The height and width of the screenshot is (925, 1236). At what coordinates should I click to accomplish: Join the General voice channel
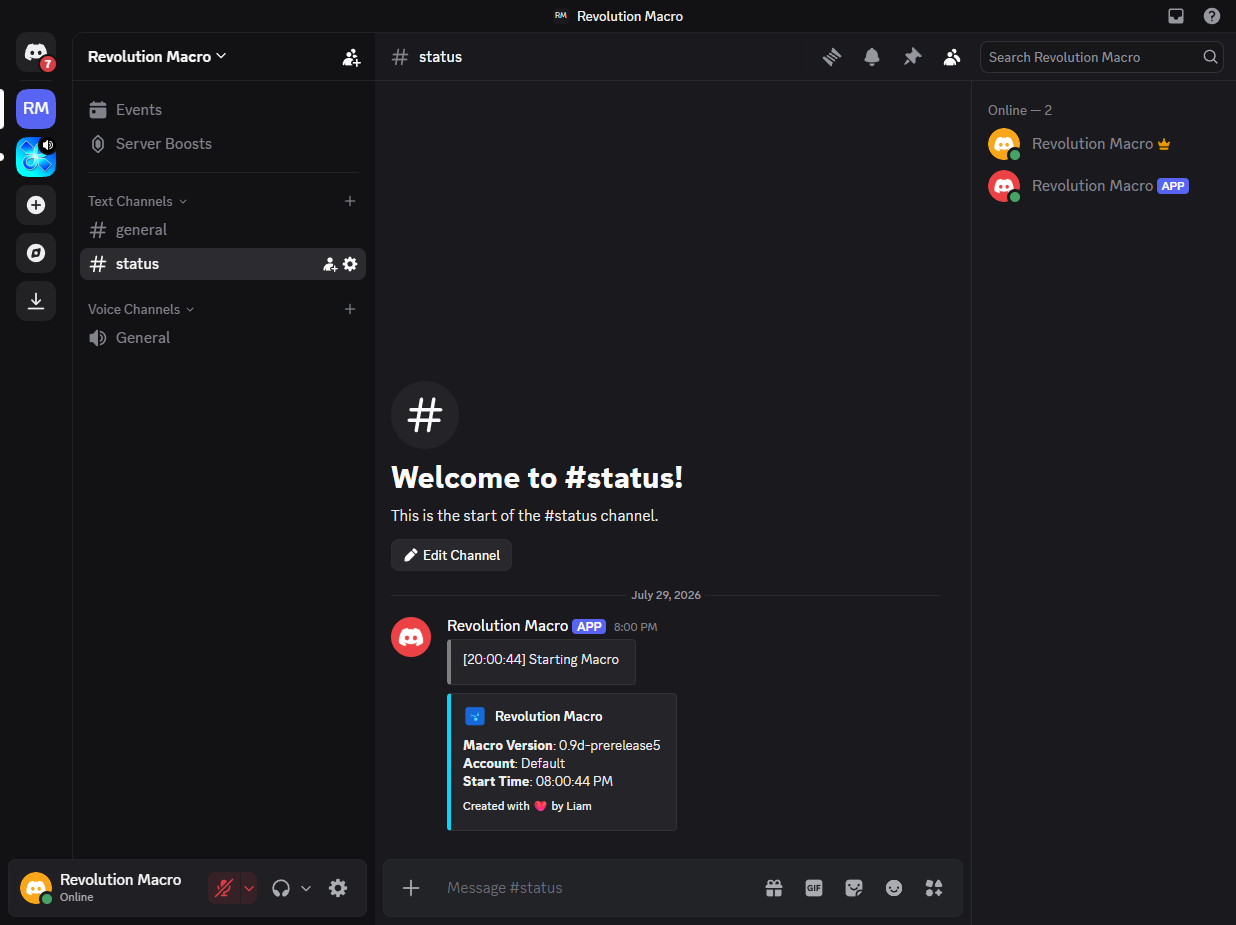[222, 338]
